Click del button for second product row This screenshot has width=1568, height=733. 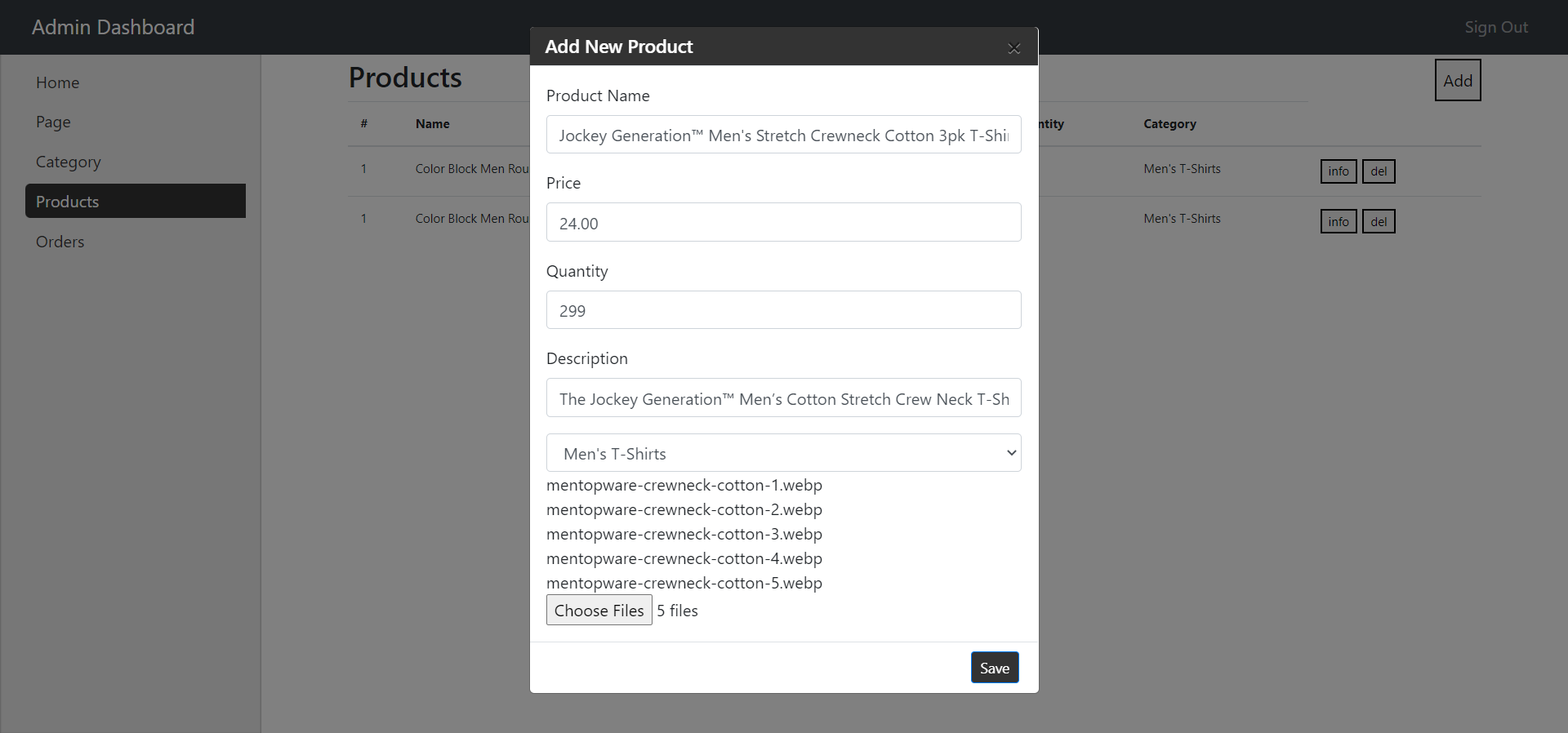pyautogui.click(x=1379, y=221)
